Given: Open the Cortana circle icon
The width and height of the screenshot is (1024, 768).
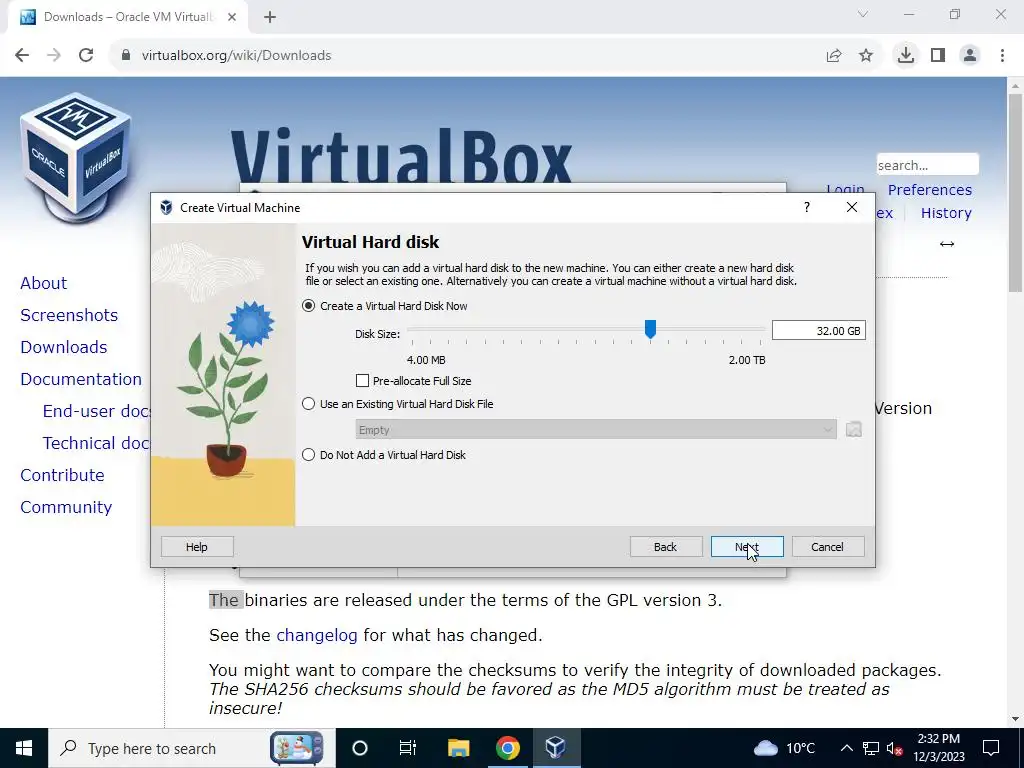Looking at the screenshot, I should tap(360, 748).
